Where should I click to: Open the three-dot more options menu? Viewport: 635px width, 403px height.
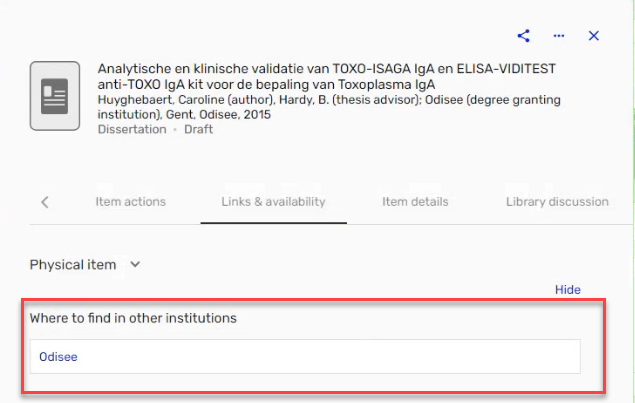[x=559, y=36]
